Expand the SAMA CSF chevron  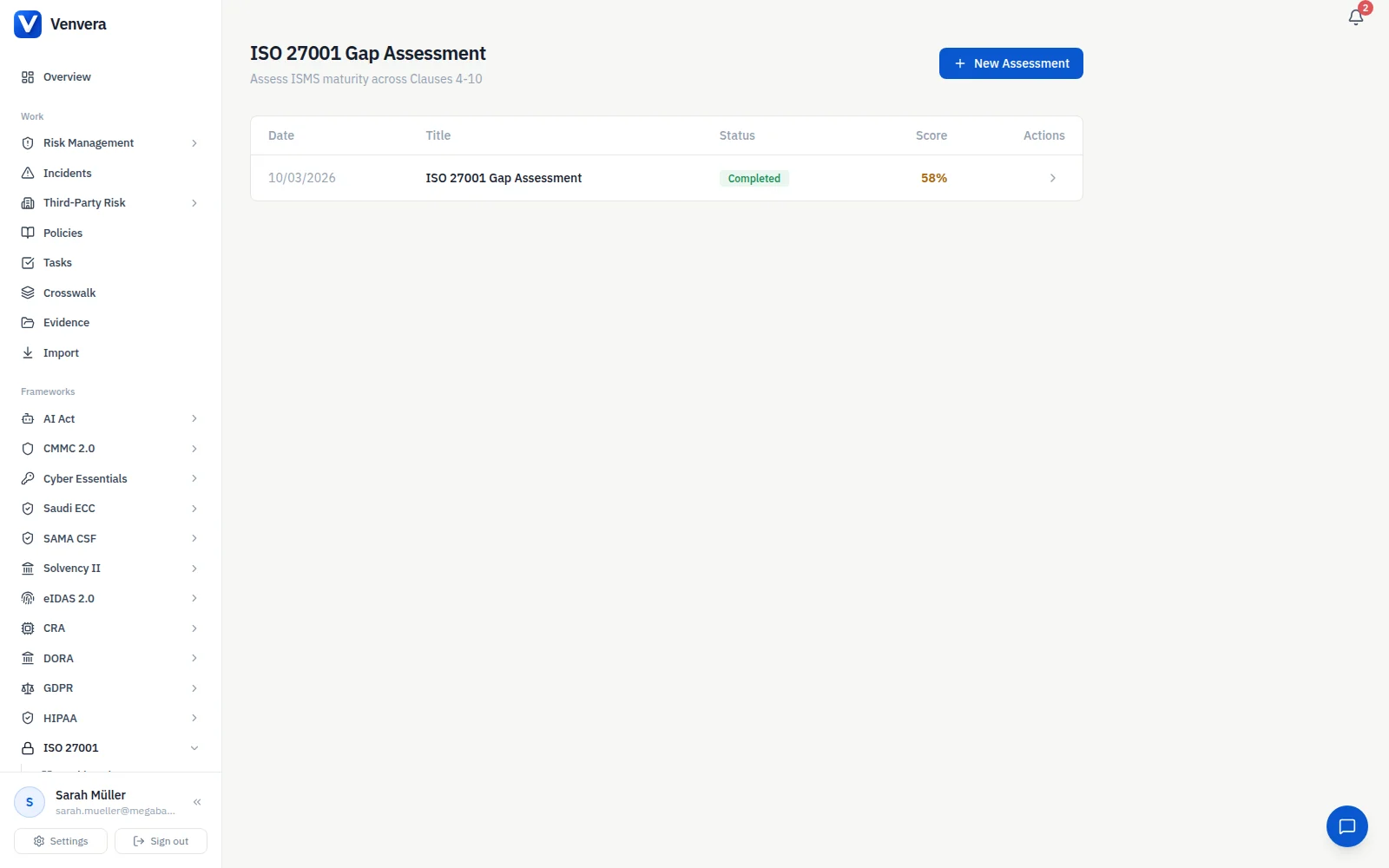coord(194,538)
